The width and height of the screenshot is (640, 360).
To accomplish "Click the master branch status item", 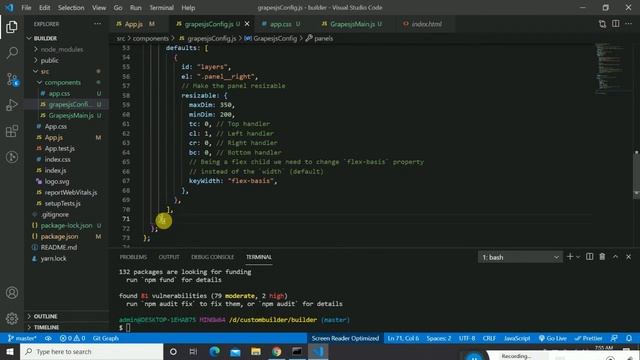I will pos(22,338).
